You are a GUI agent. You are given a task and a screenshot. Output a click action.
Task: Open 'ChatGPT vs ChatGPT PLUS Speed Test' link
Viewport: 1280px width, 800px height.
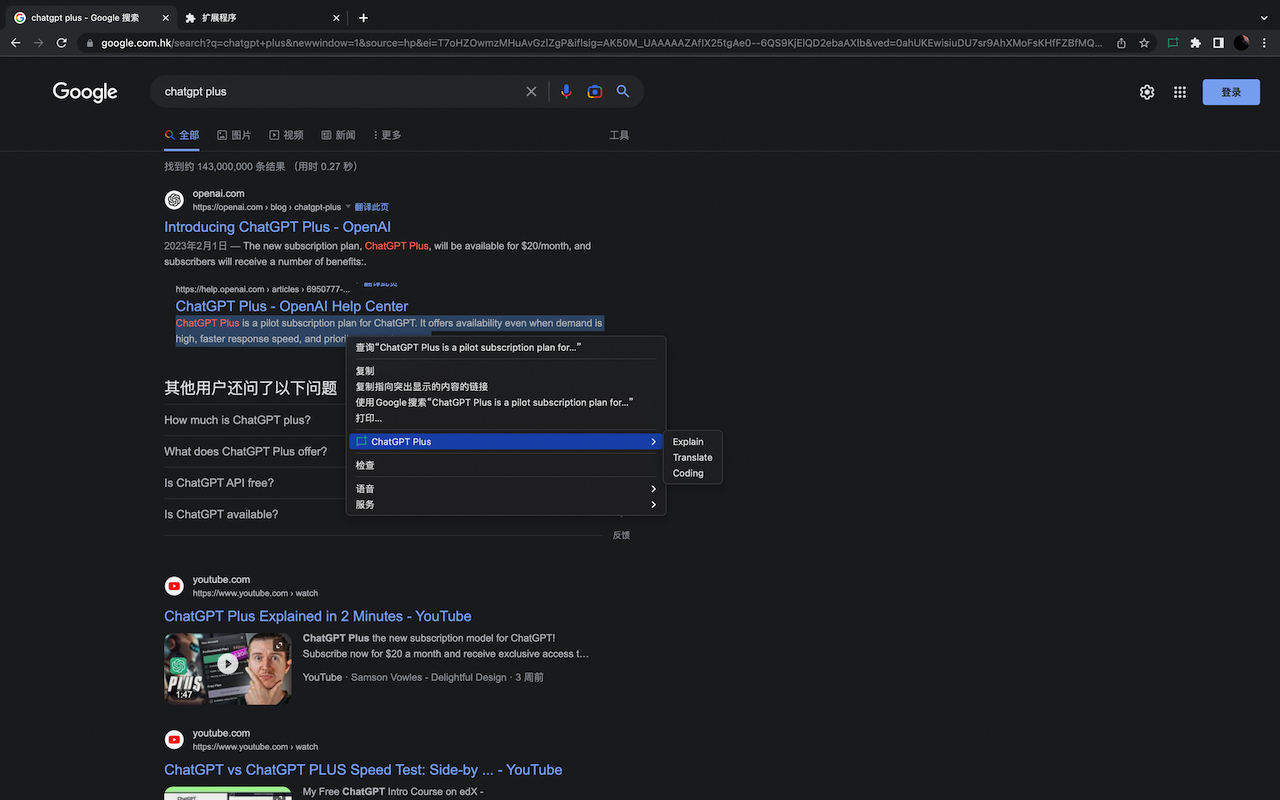click(x=363, y=770)
